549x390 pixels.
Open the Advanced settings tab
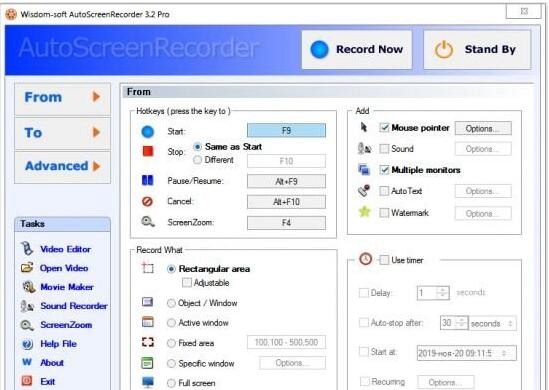pos(62,166)
